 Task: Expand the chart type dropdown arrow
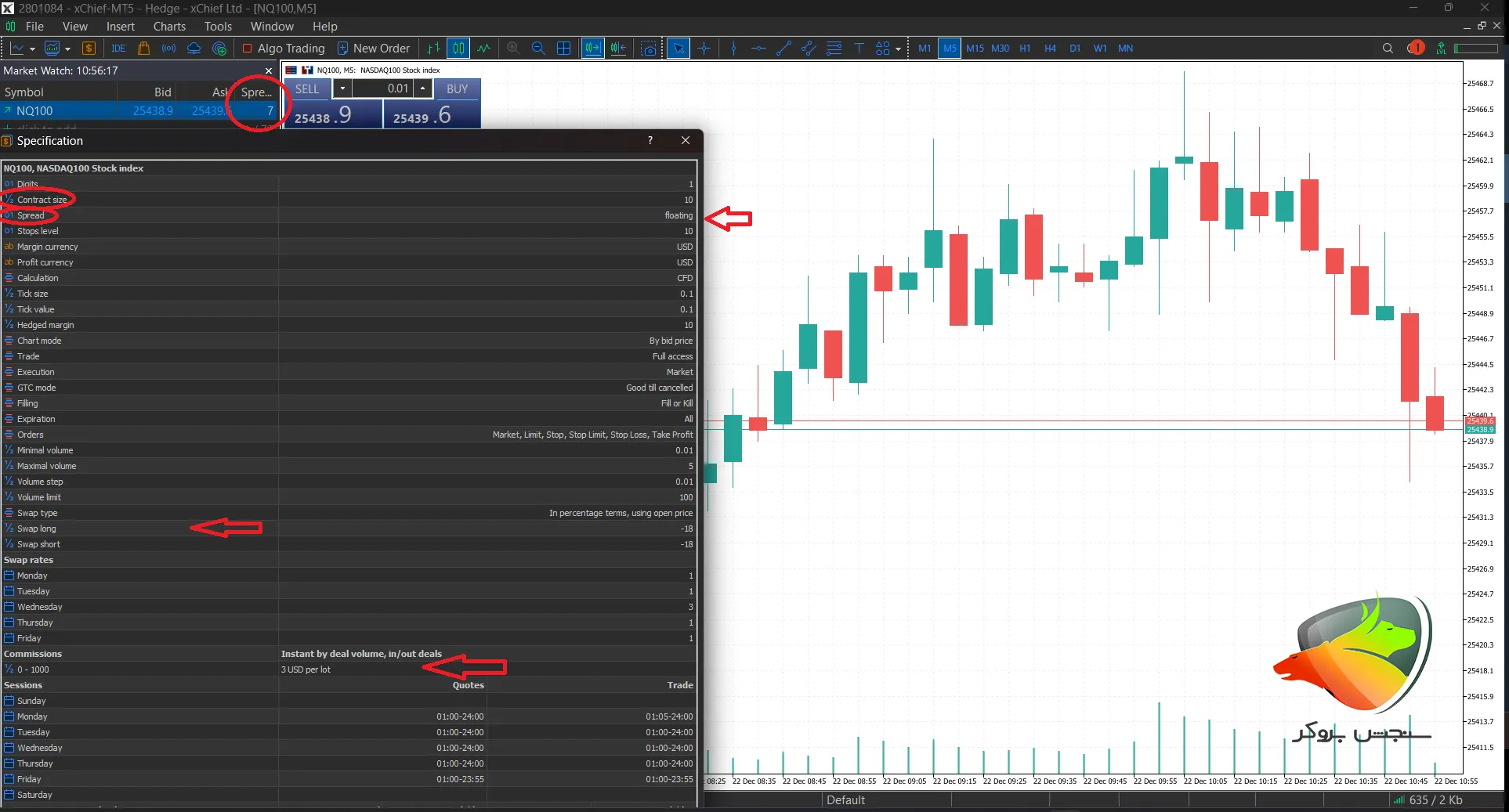click(x=32, y=49)
